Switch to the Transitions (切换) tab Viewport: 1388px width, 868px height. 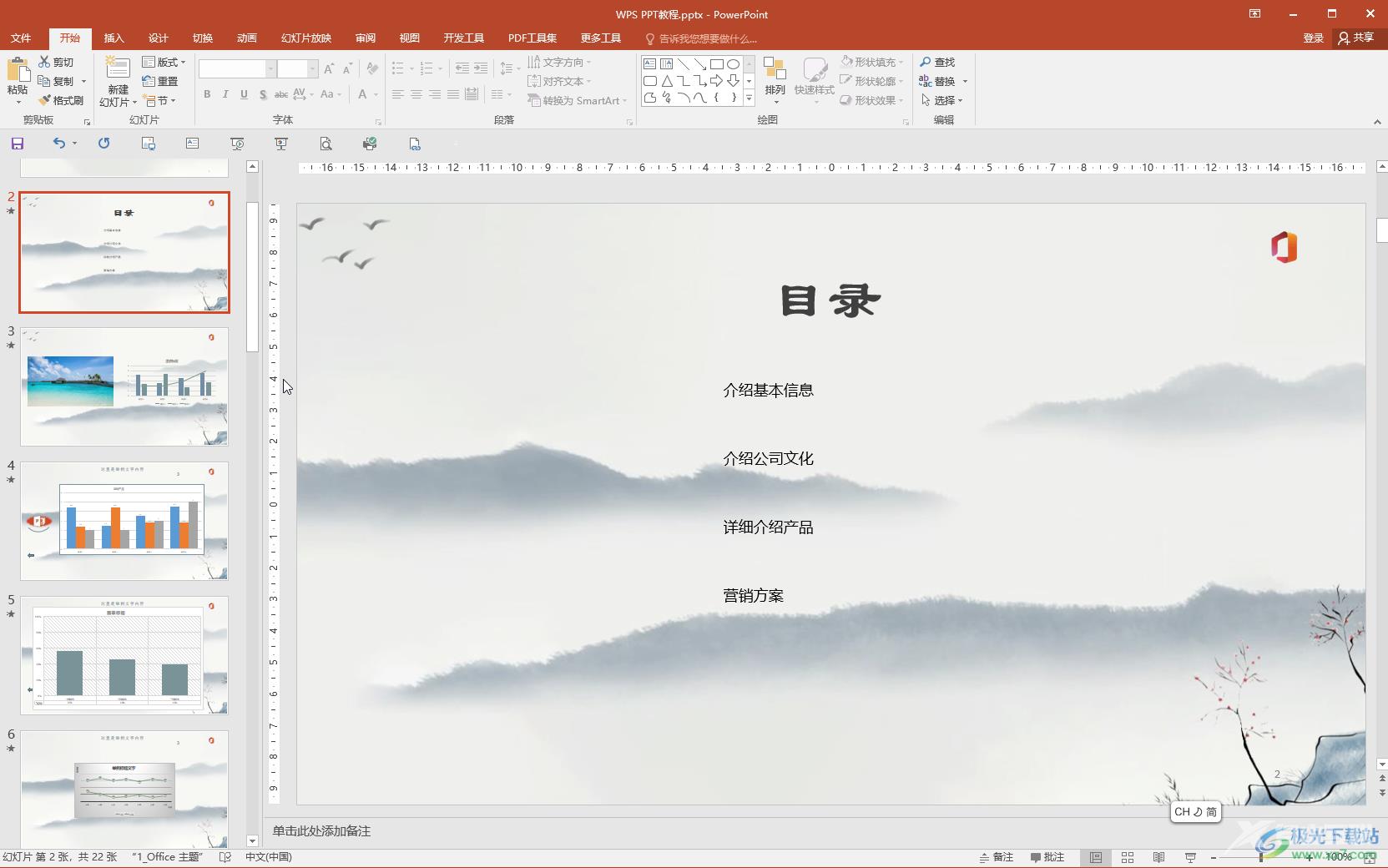pos(203,38)
